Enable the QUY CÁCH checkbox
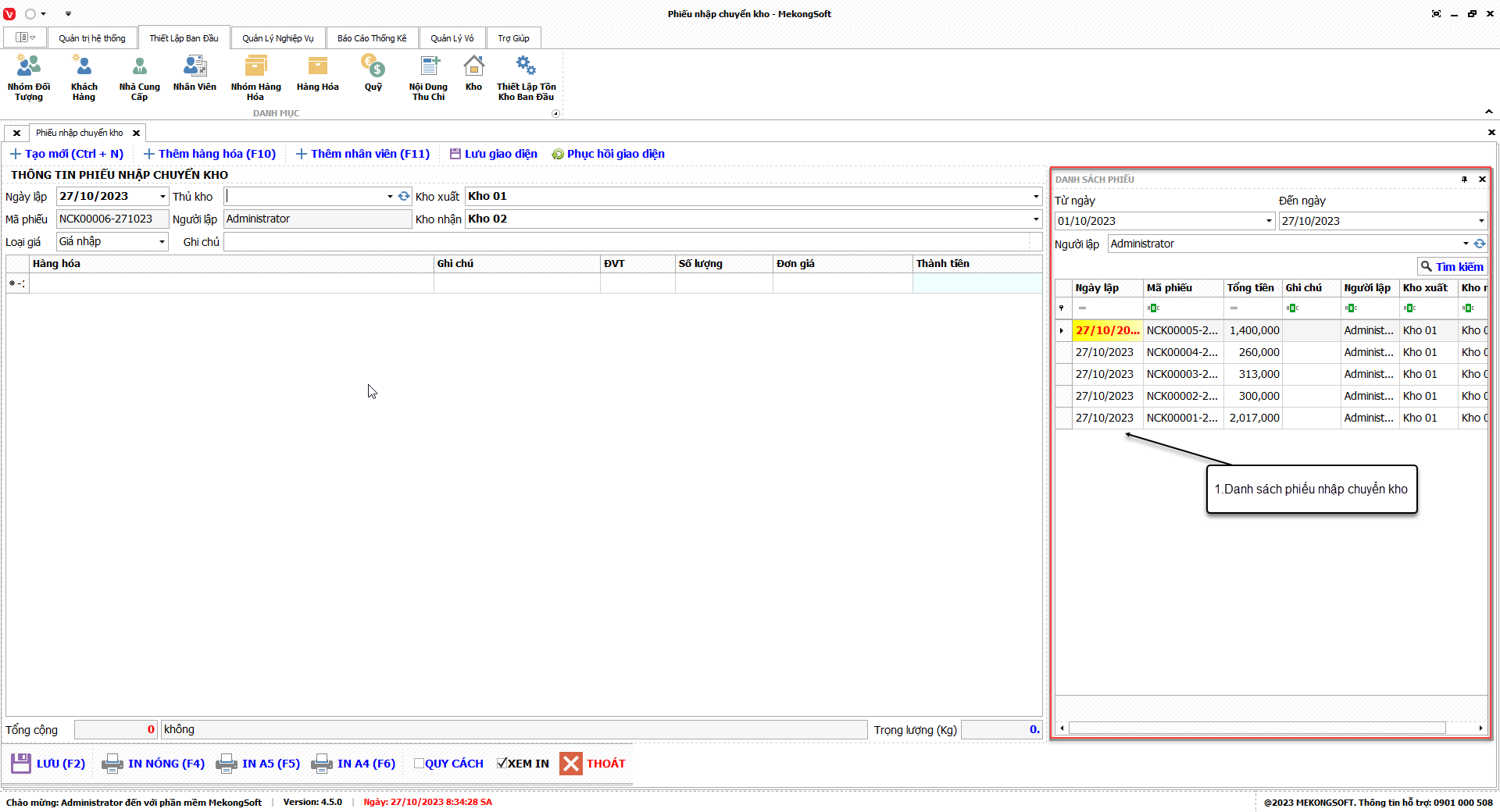 click(x=420, y=764)
